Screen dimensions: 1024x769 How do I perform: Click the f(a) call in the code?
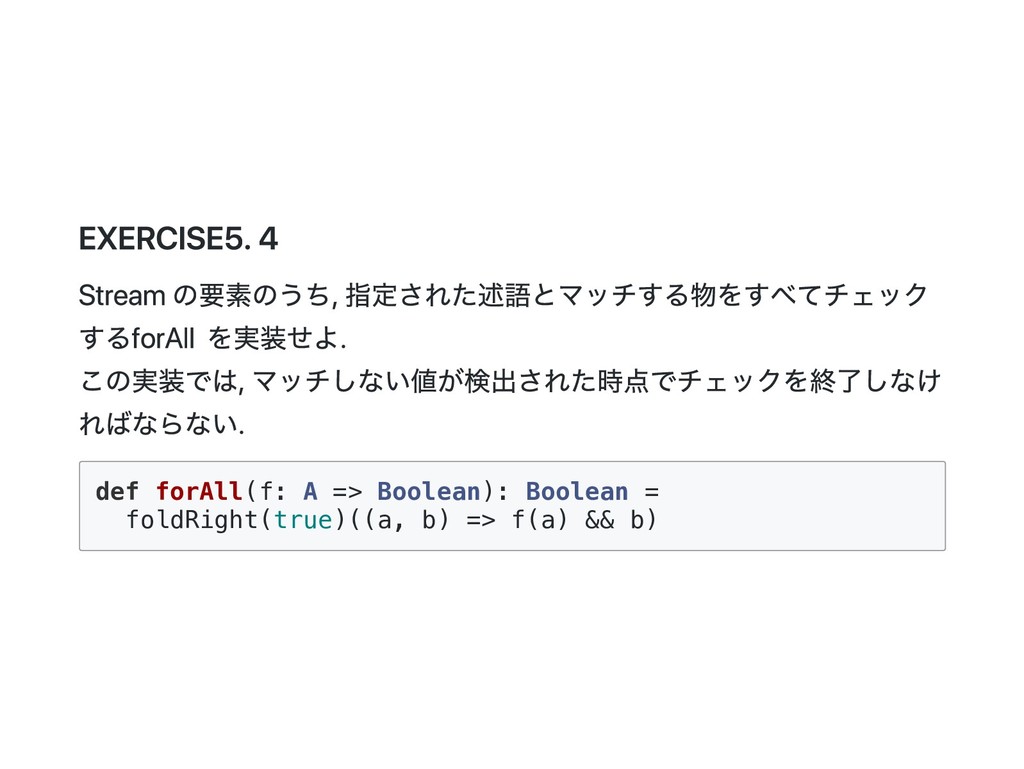click(540, 521)
